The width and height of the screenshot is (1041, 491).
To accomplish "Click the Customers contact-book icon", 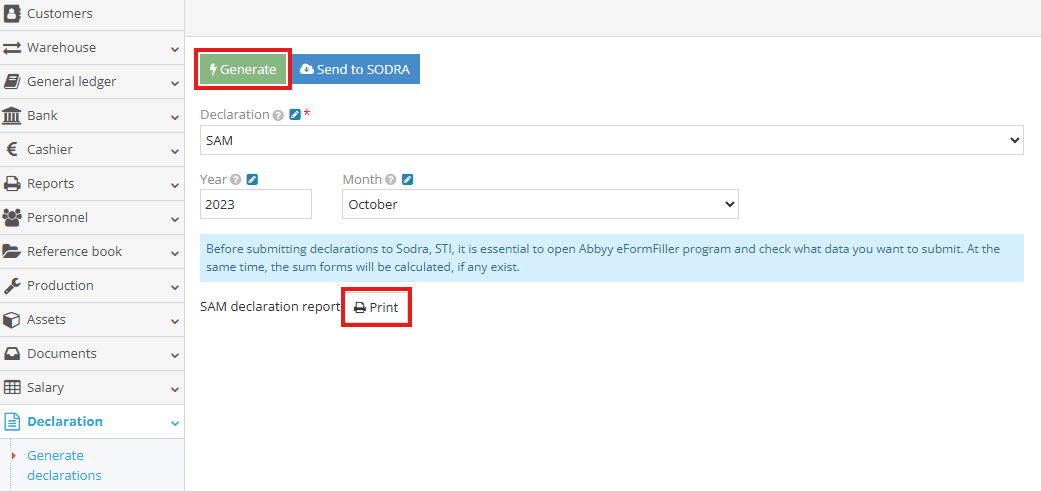I will click(x=12, y=13).
